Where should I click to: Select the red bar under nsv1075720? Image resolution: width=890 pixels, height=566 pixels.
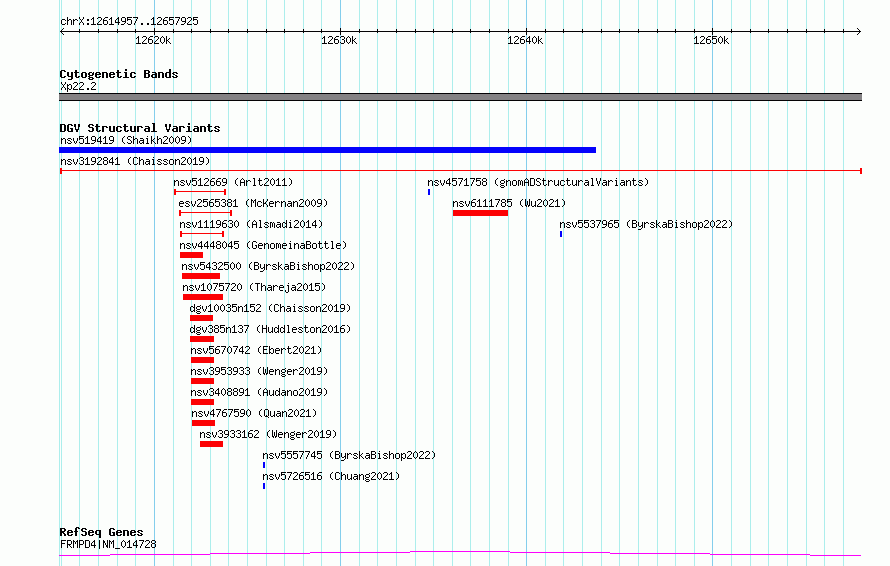pos(203,297)
